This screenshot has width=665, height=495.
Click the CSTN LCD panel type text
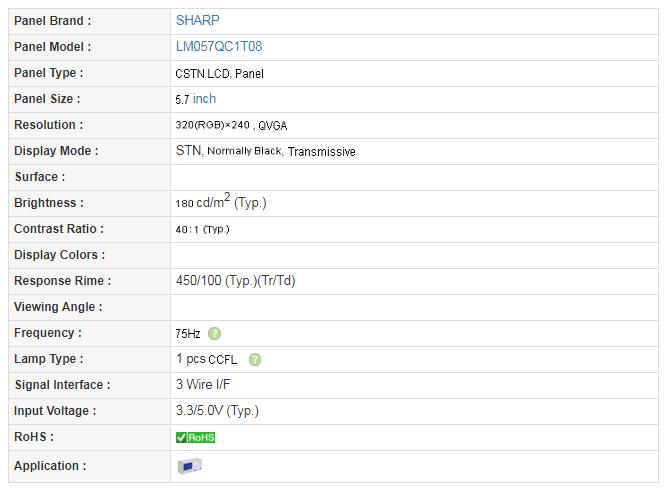[x=219, y=73]
